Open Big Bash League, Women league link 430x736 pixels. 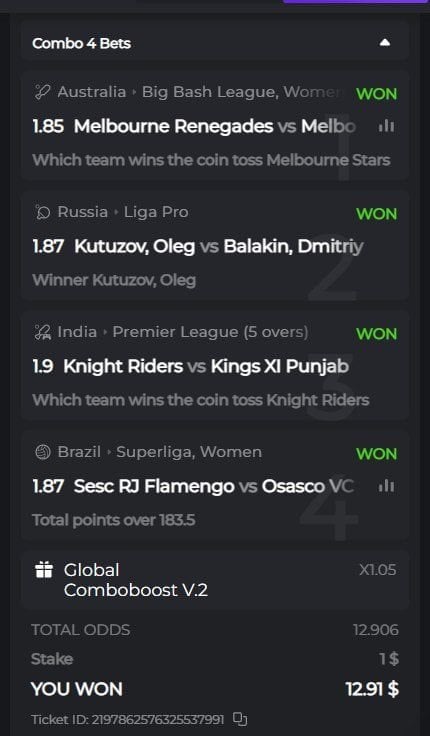pos(247,92)
